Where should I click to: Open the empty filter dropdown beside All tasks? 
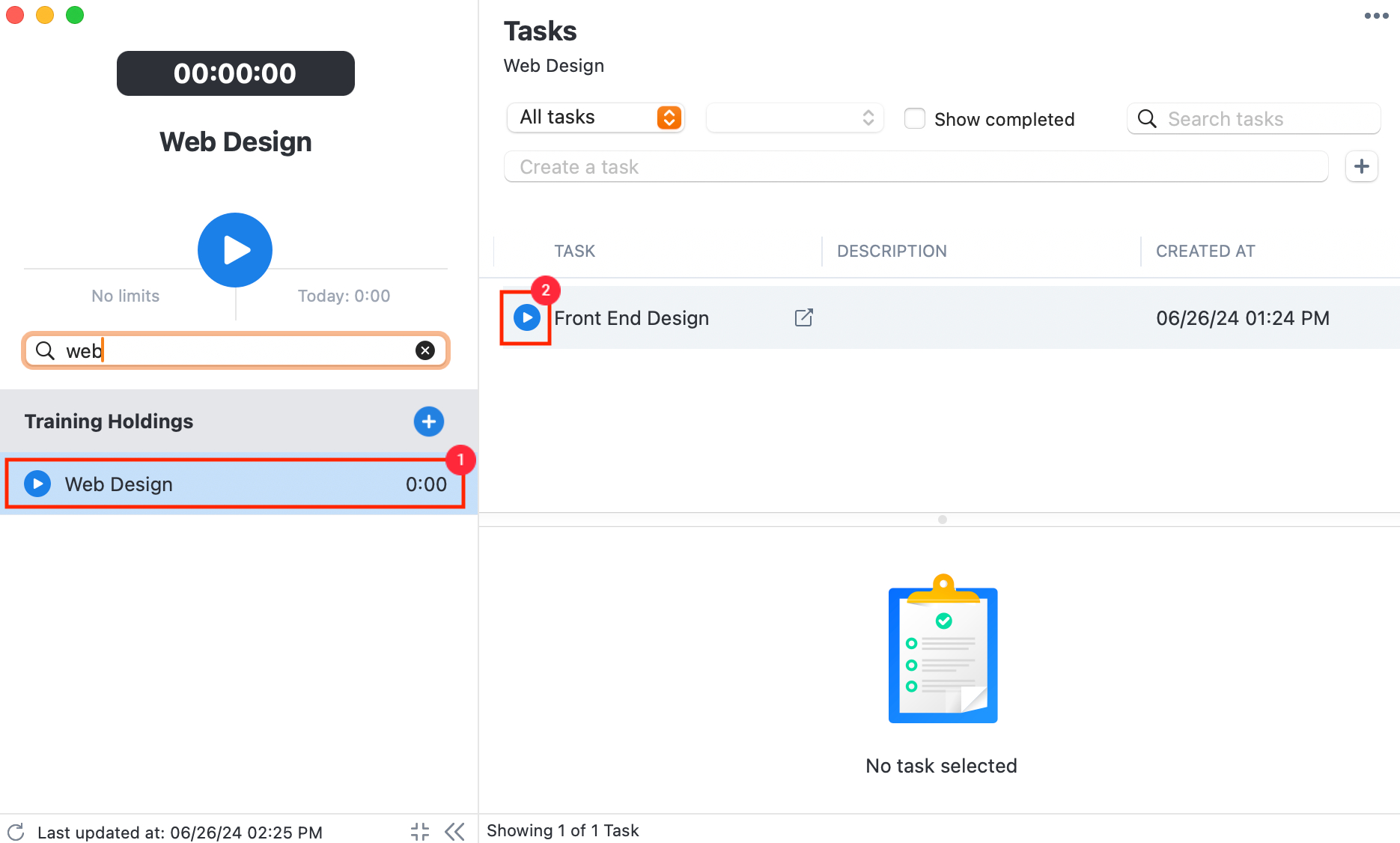(x=794, y=118)
